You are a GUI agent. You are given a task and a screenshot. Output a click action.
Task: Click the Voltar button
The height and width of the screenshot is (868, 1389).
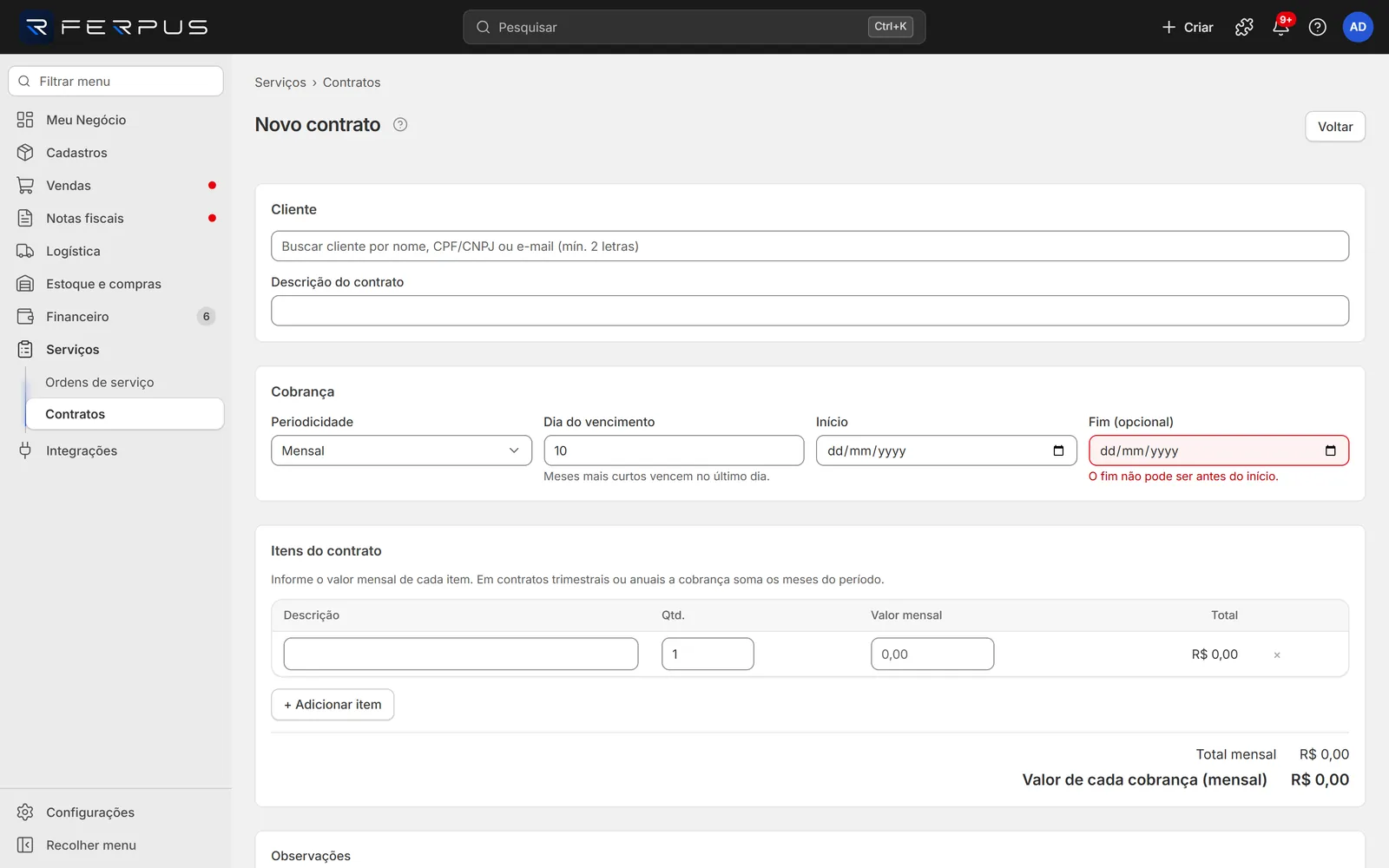coord(1335,127)
